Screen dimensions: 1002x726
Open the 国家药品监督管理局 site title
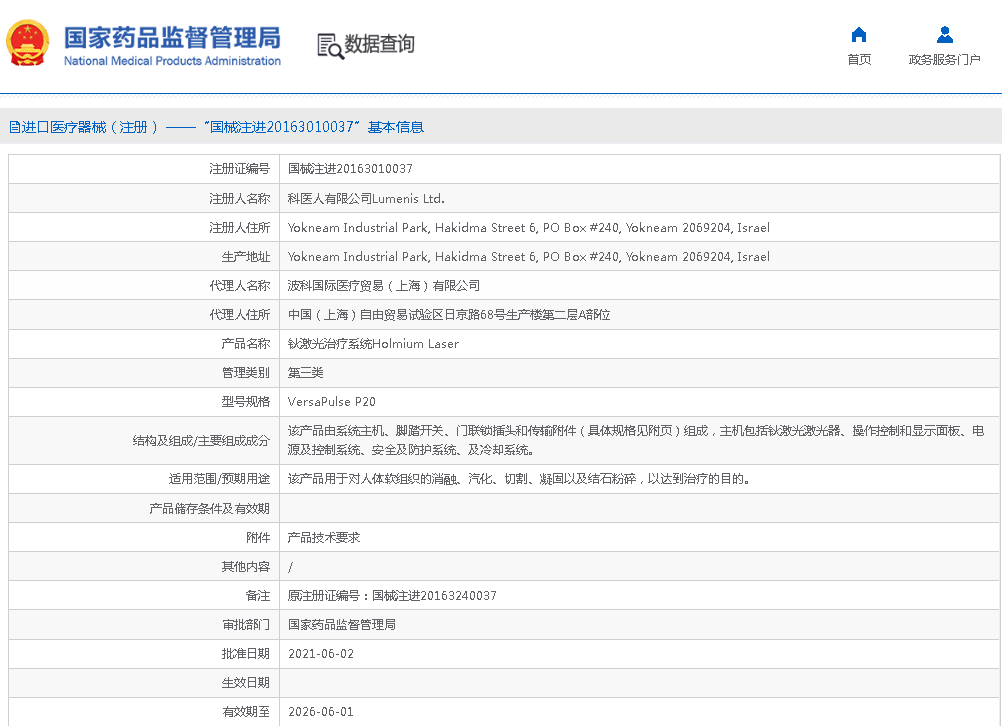172,37
